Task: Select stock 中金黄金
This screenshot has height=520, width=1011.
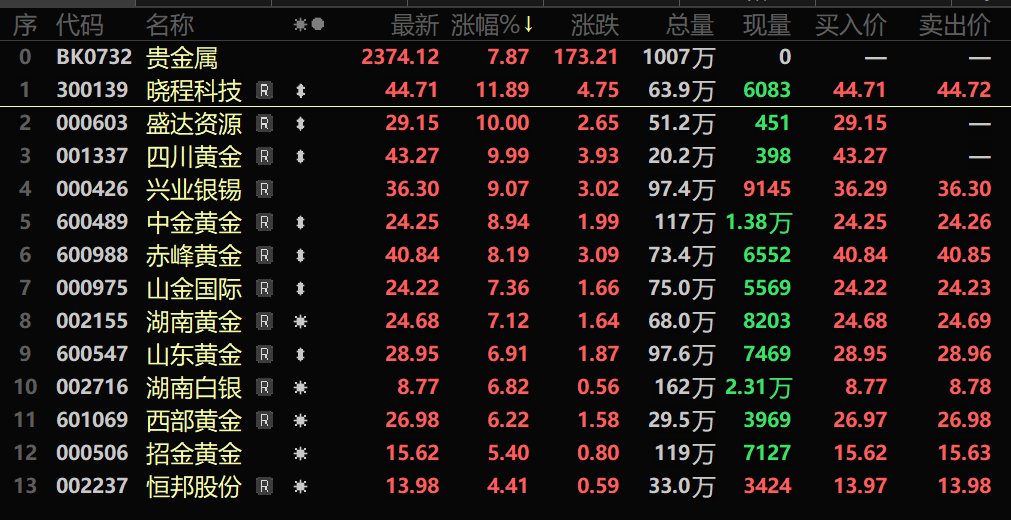Action: [194, 223]
